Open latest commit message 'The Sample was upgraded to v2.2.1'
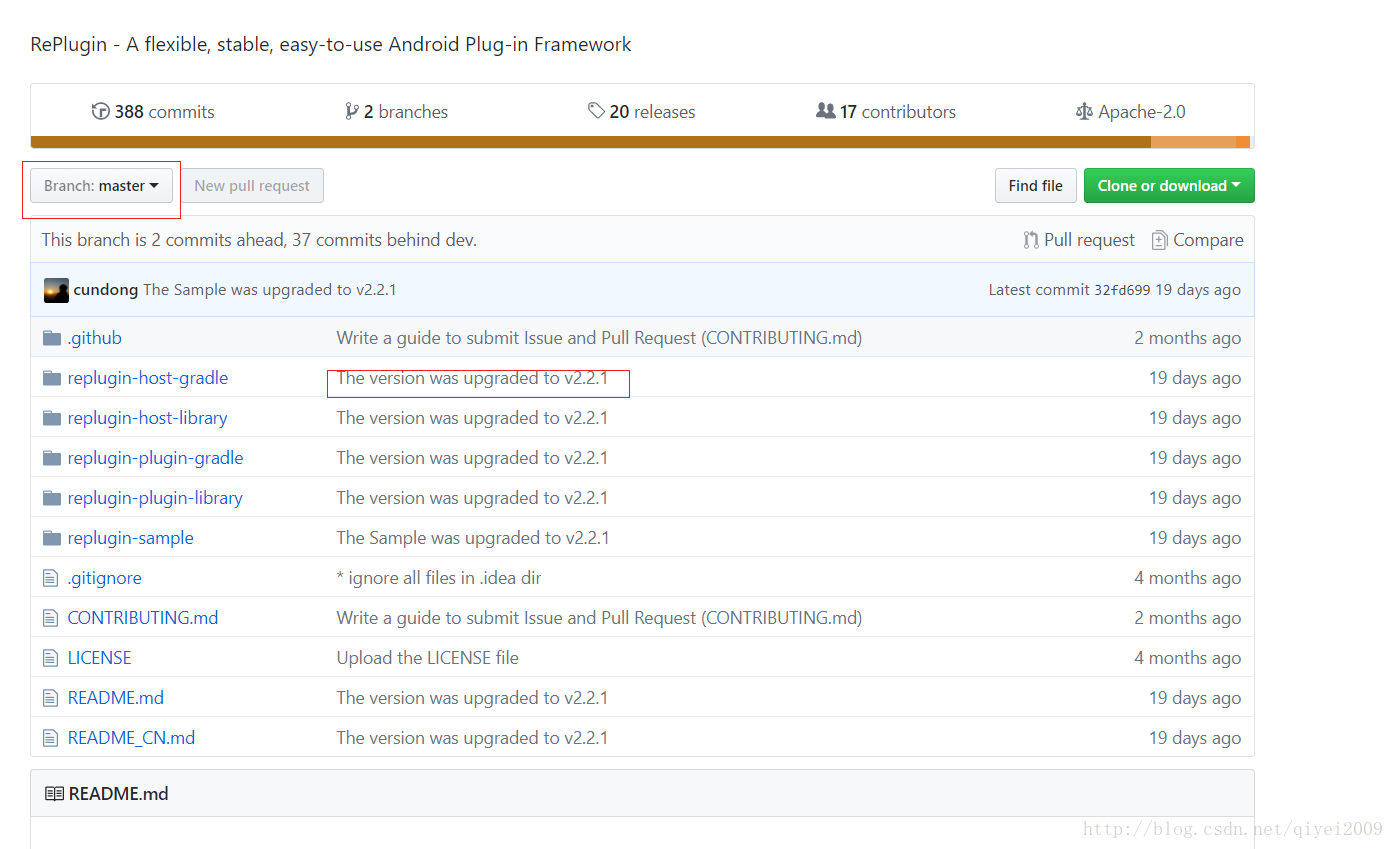 click(x=270, y=290)
